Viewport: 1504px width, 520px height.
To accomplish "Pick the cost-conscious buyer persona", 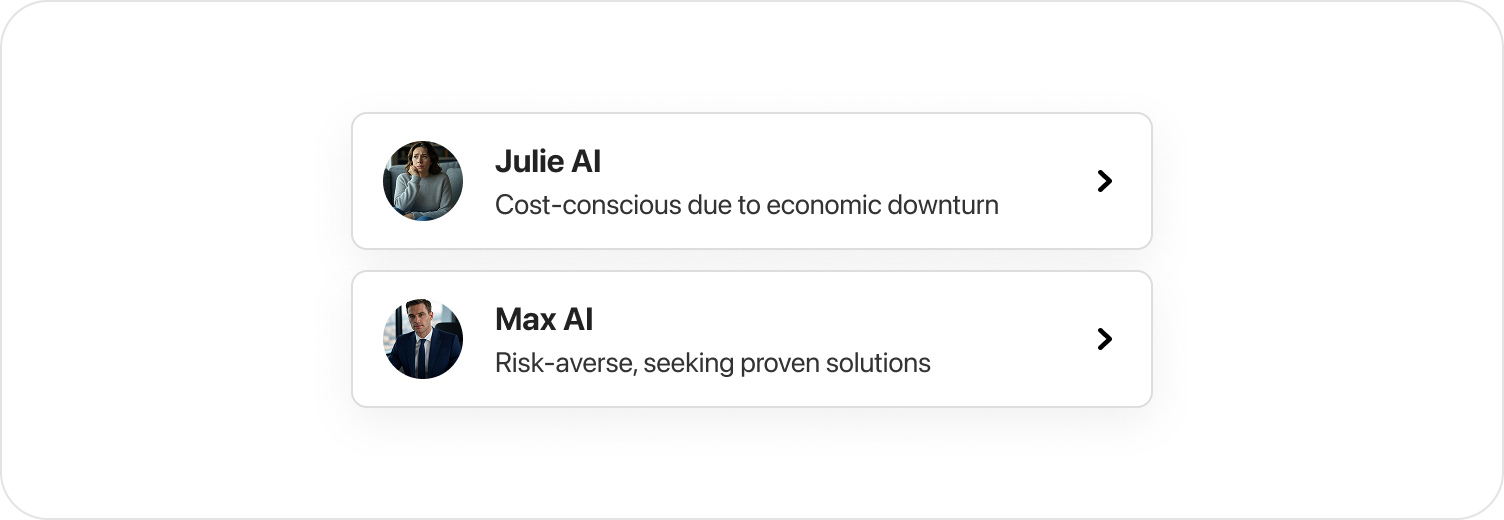I will tap(751, 181).
